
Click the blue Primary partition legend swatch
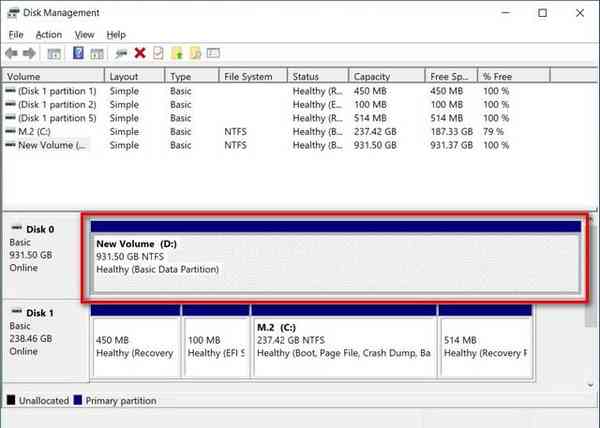point(78,401)
